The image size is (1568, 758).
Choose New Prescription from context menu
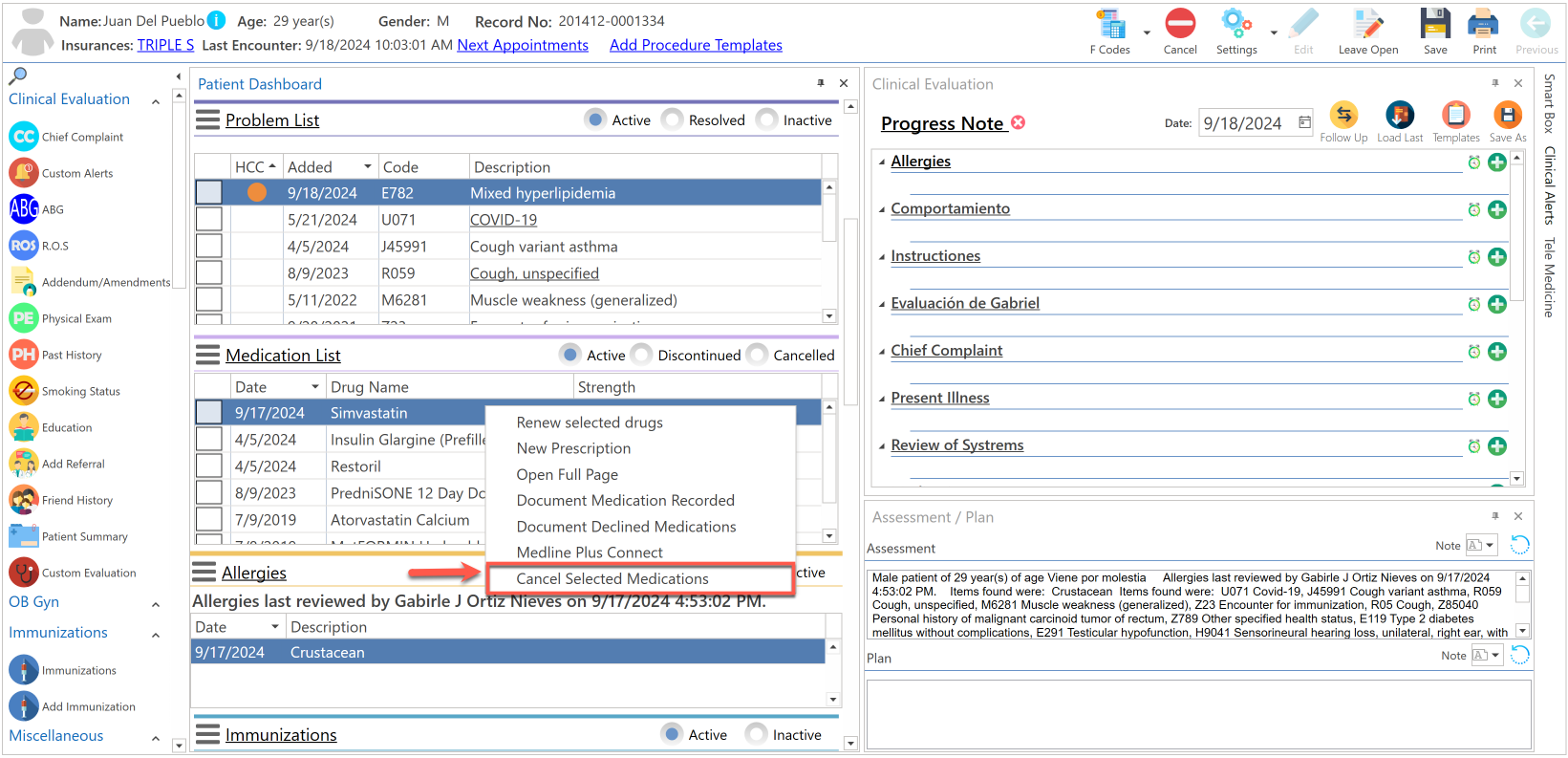(573, 448)
